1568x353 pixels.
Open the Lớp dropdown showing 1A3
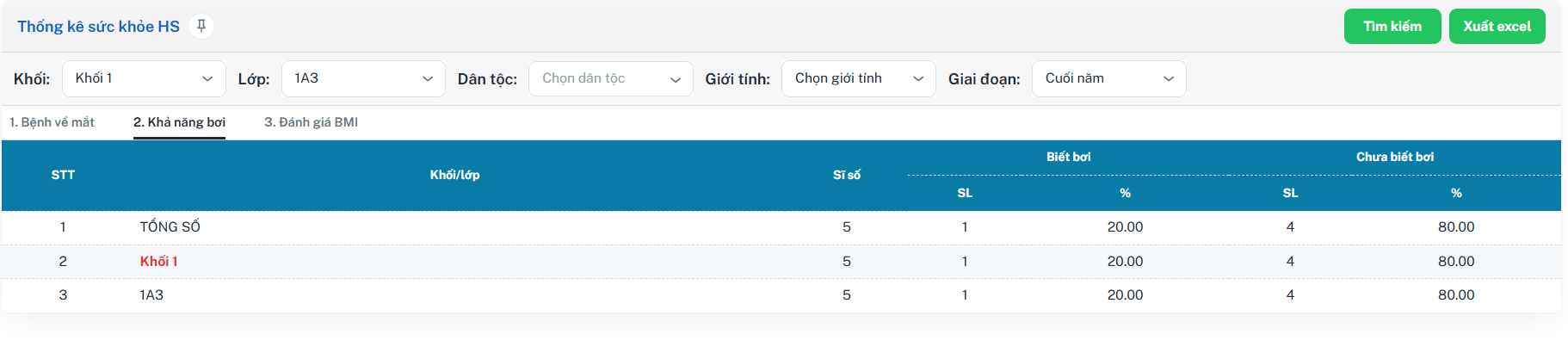pos(363,78)
